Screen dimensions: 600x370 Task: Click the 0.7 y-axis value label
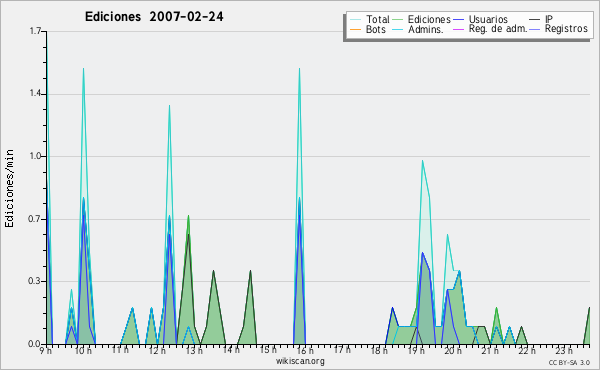pyautogui.click(x=36, y=219)
